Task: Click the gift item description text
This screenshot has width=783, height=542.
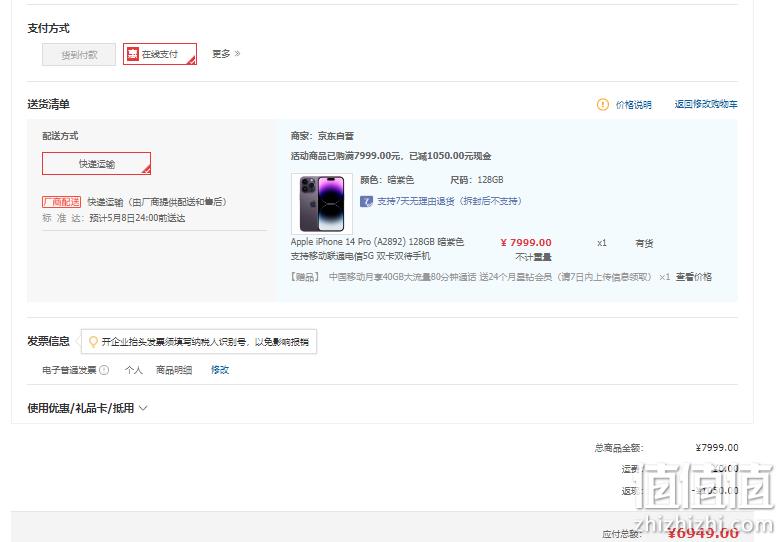Action: point(490,277)
